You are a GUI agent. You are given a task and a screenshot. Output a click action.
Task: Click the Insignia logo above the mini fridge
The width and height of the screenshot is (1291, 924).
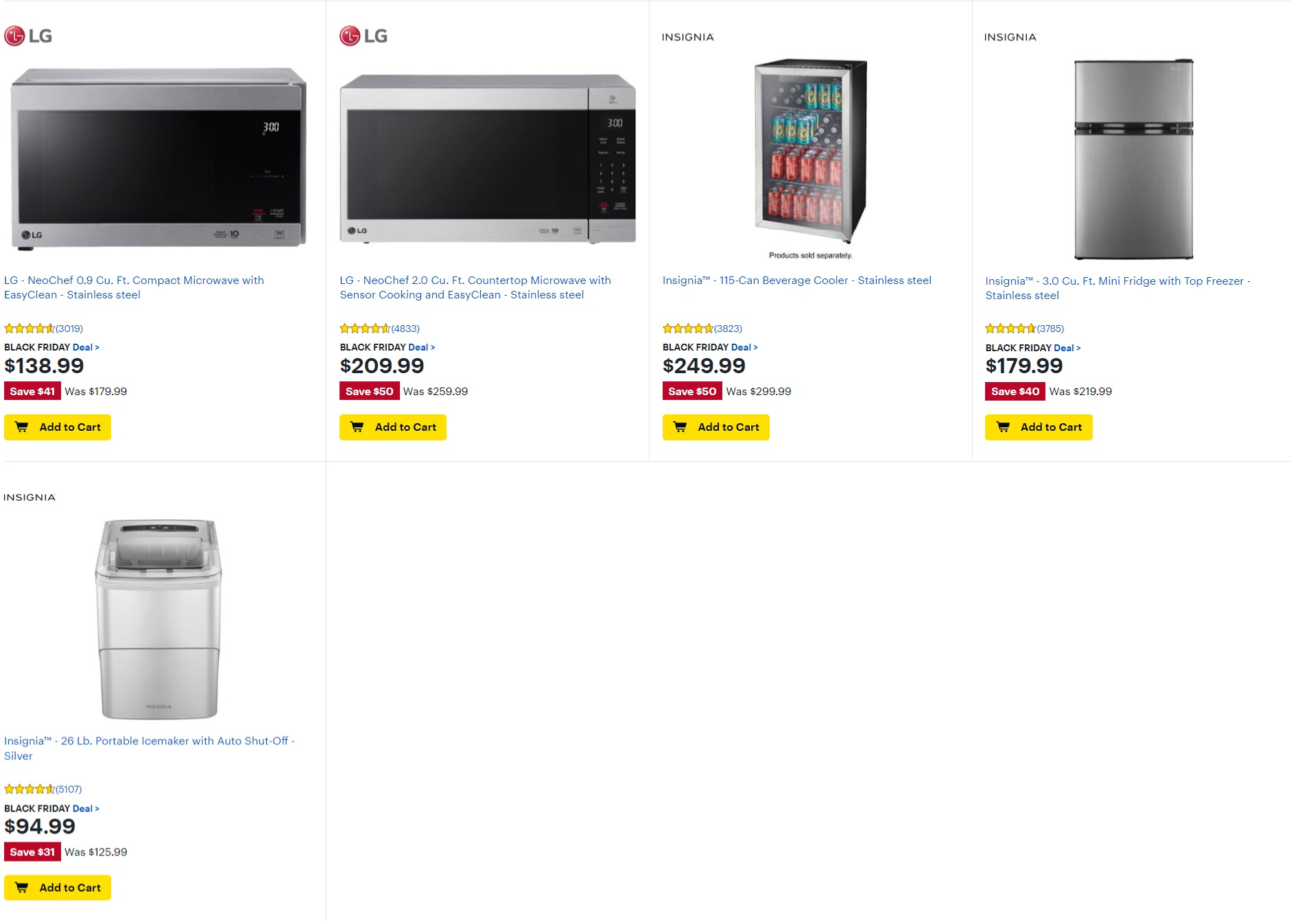click(1010, 37)
